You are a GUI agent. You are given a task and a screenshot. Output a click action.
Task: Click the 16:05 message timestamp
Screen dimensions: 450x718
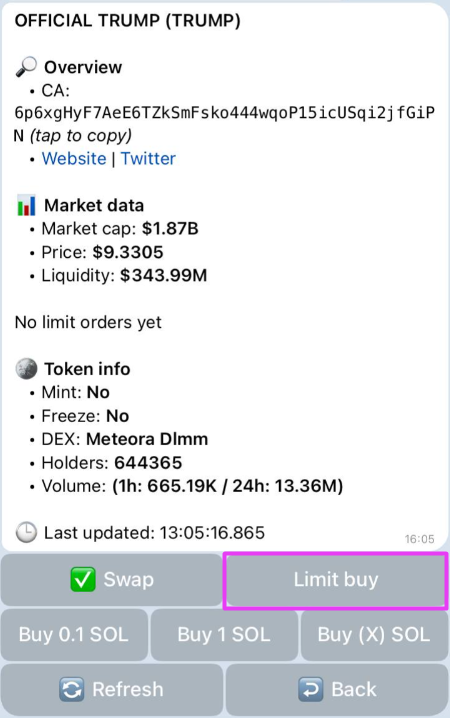[x=419, y=539]
